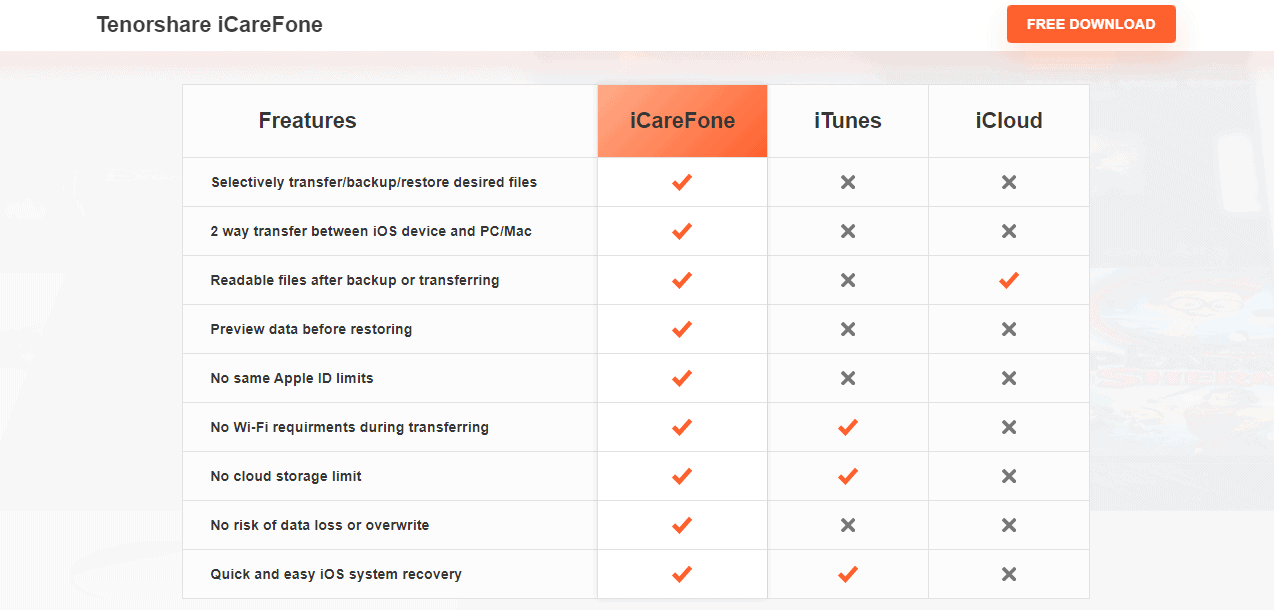Click iCareFone checkmark for No same Apple ID limits
The image size is (1274, 610).
[x=682, y=378]
